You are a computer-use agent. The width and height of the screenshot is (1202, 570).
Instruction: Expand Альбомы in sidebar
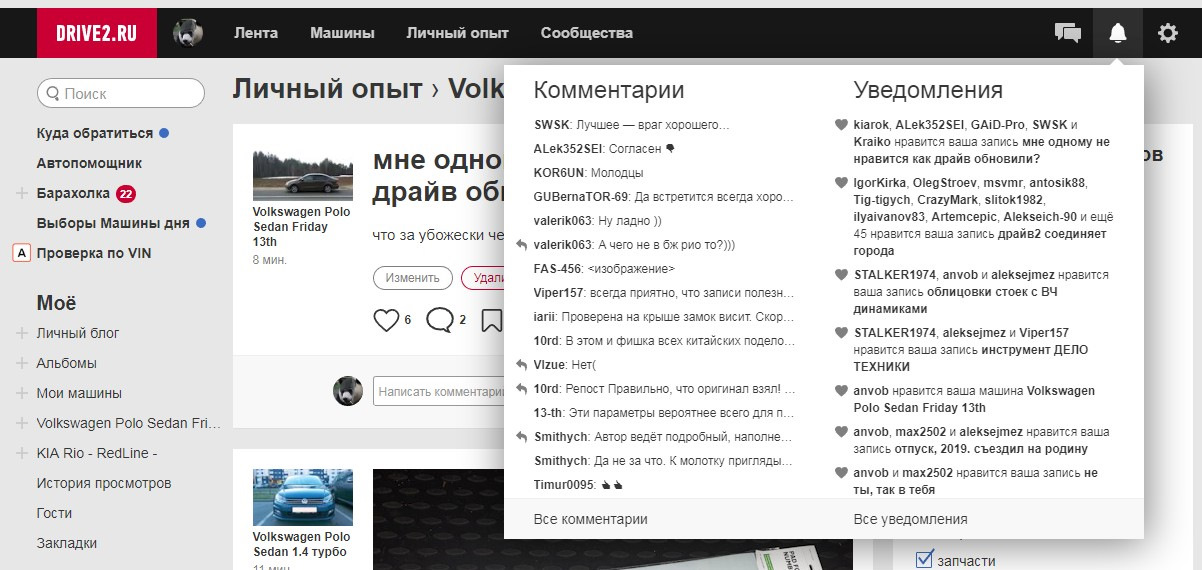coord(22,363)
